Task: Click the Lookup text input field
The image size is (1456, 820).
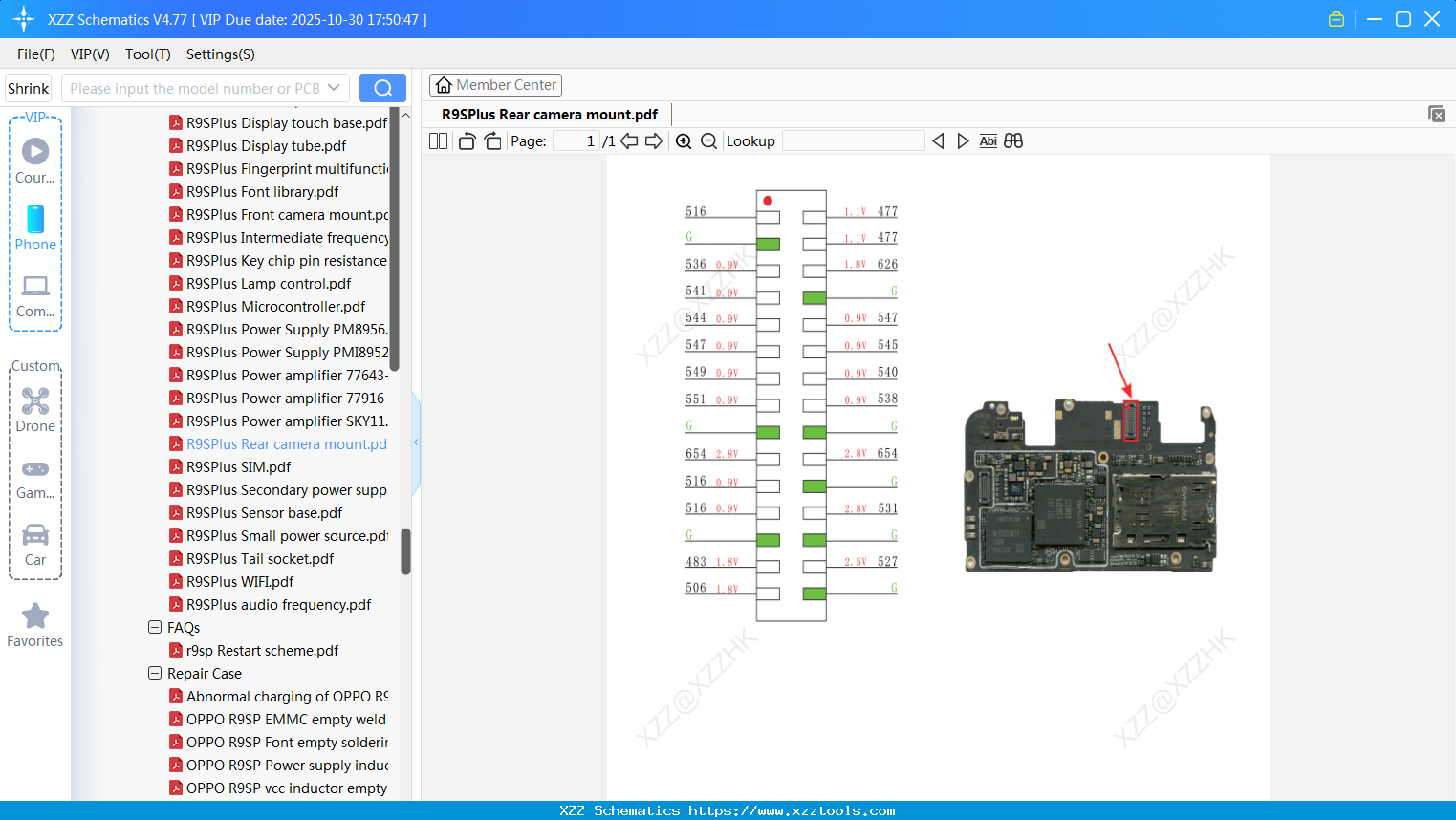Action: coord(853,141)
